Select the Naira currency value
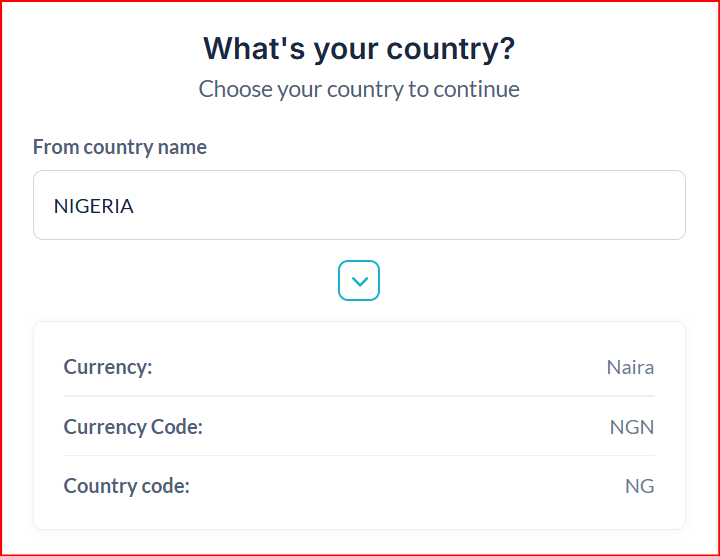Image resolution: width=720 pixels, height=556 pixels. (x=630, y=367)
